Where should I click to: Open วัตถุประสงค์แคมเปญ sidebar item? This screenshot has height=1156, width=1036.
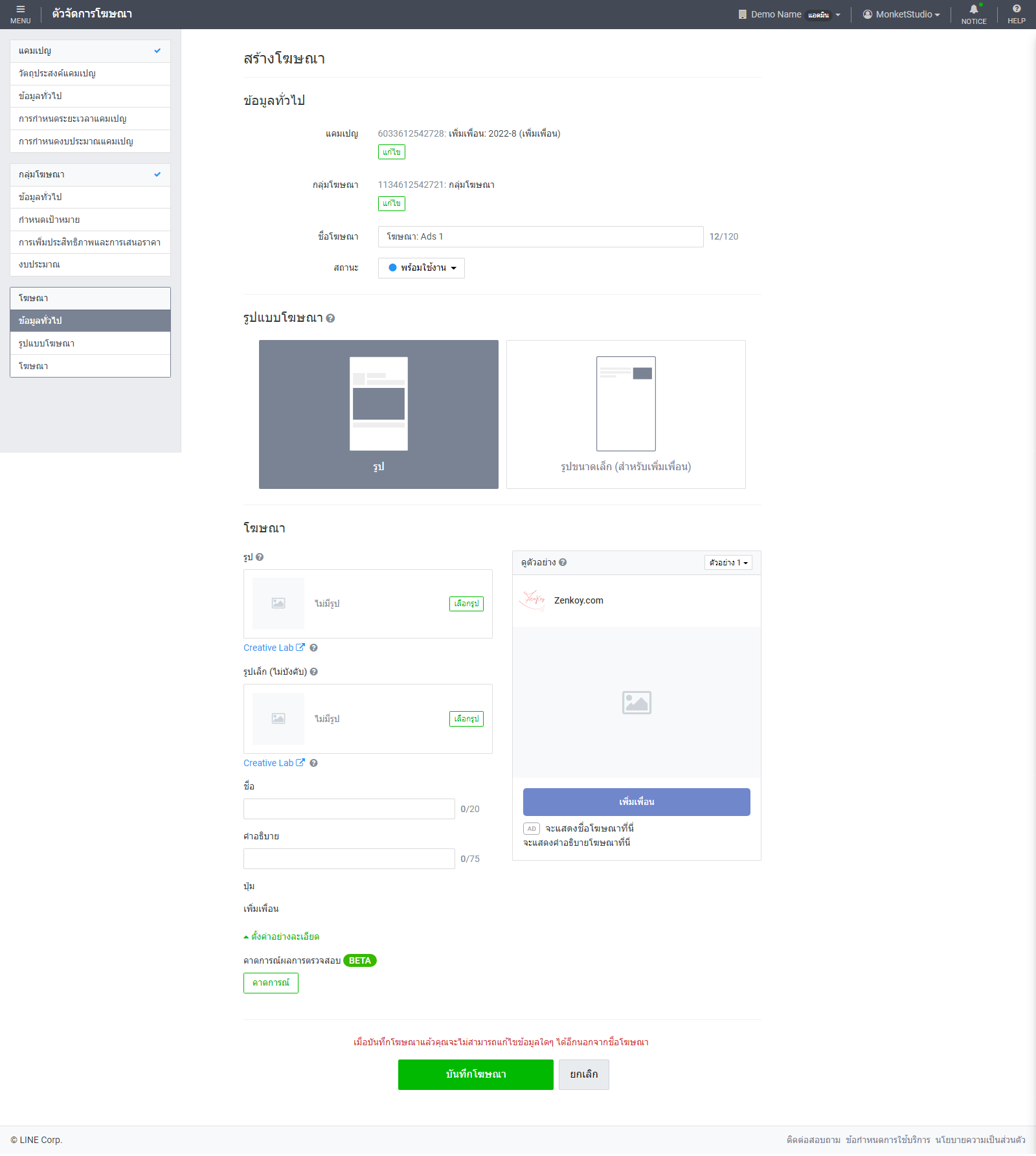pyautogui.click(x=57, y=73)
